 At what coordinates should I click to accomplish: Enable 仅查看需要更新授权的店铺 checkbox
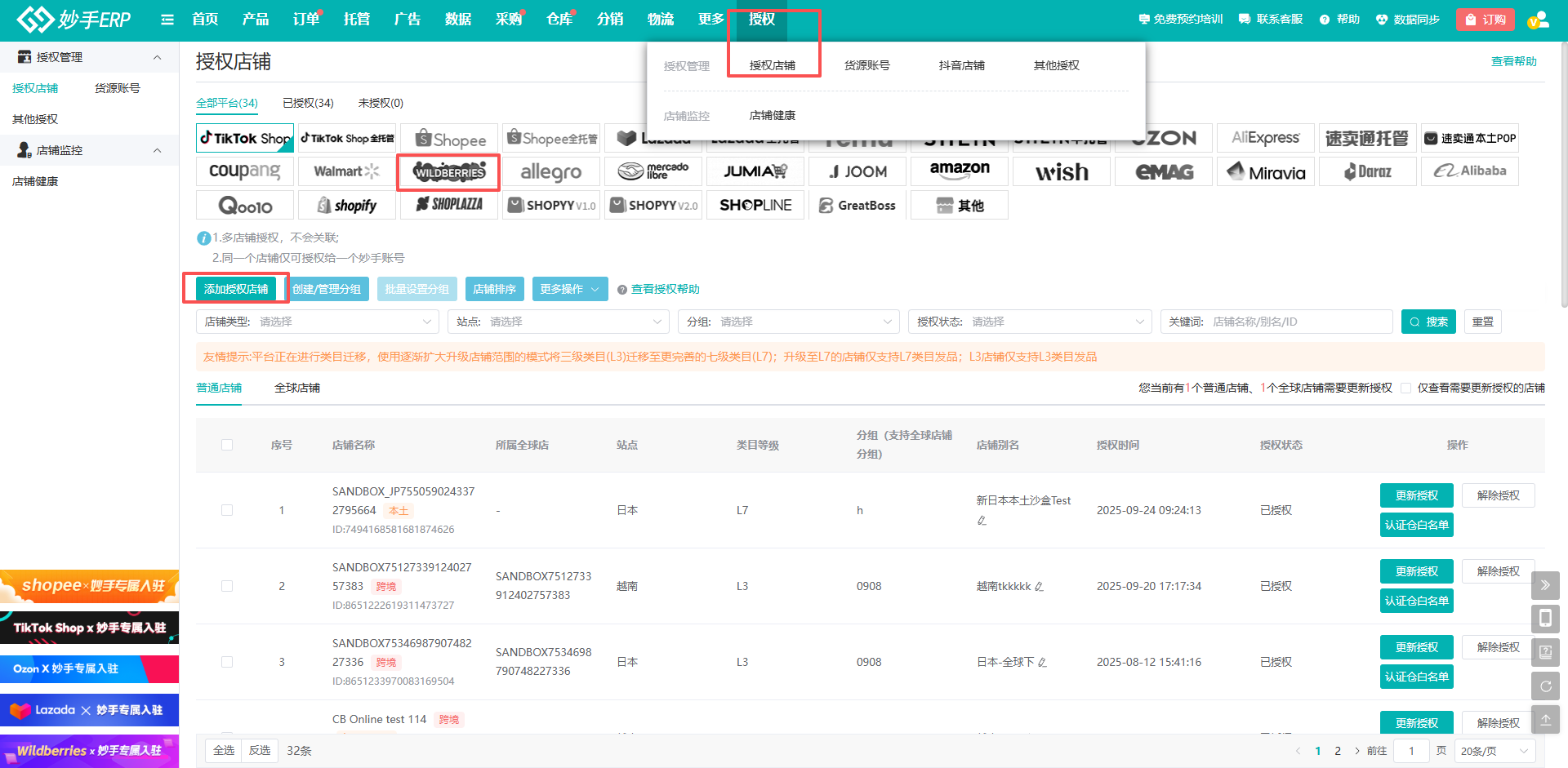(x=1405, y=388)
